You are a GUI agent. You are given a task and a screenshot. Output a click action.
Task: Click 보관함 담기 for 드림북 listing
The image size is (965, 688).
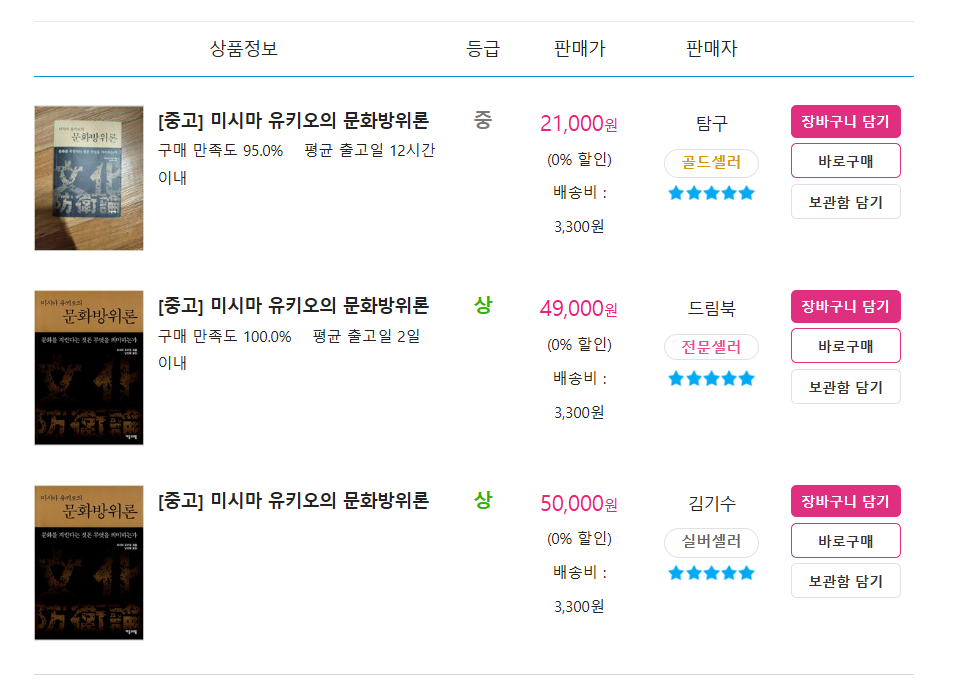pyautogui.click(x=845, y=387)
